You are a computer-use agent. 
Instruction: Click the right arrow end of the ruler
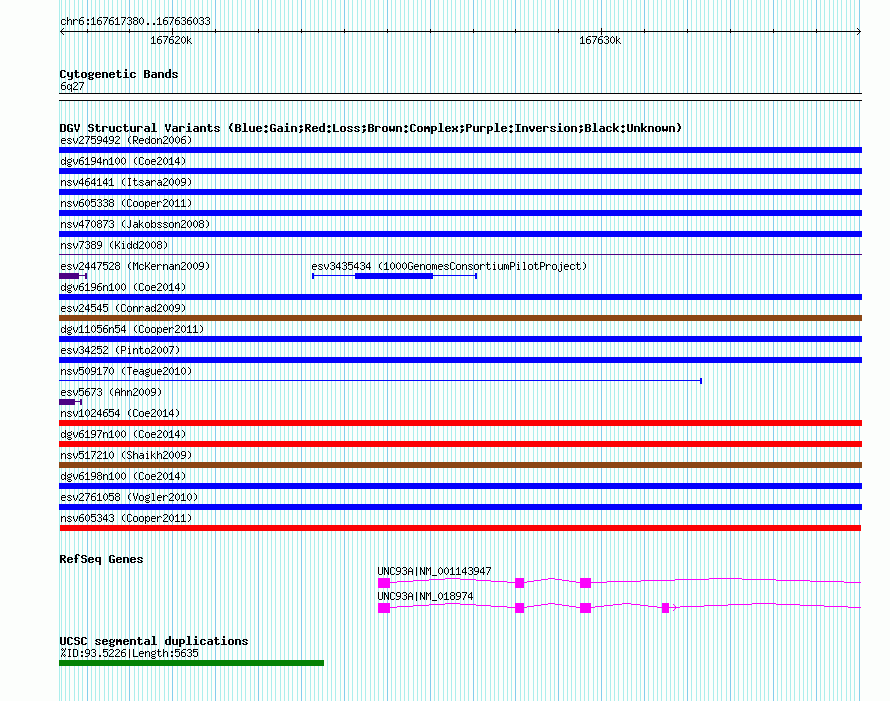coord(859,32)
